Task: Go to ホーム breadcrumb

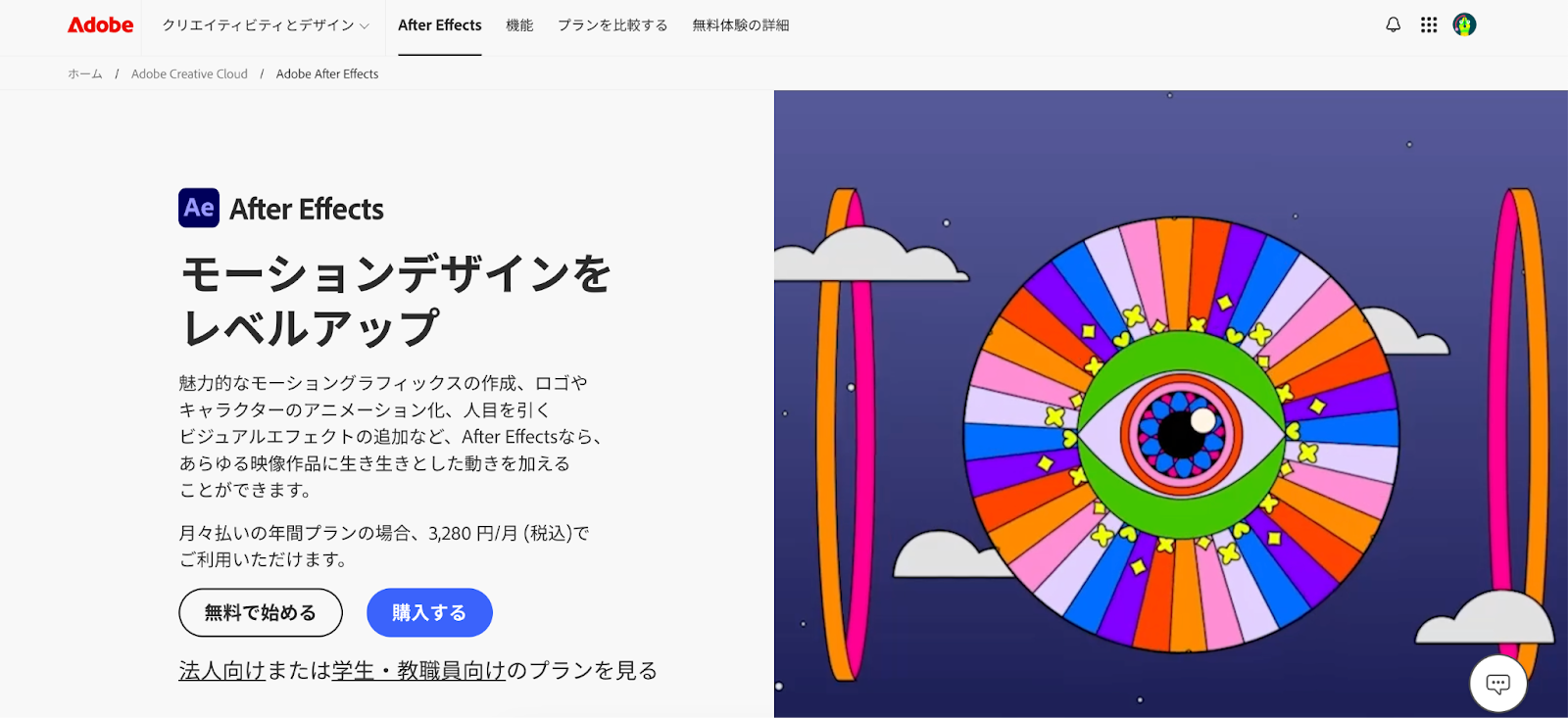Action: pyautogui.click(x=85, y=73)
